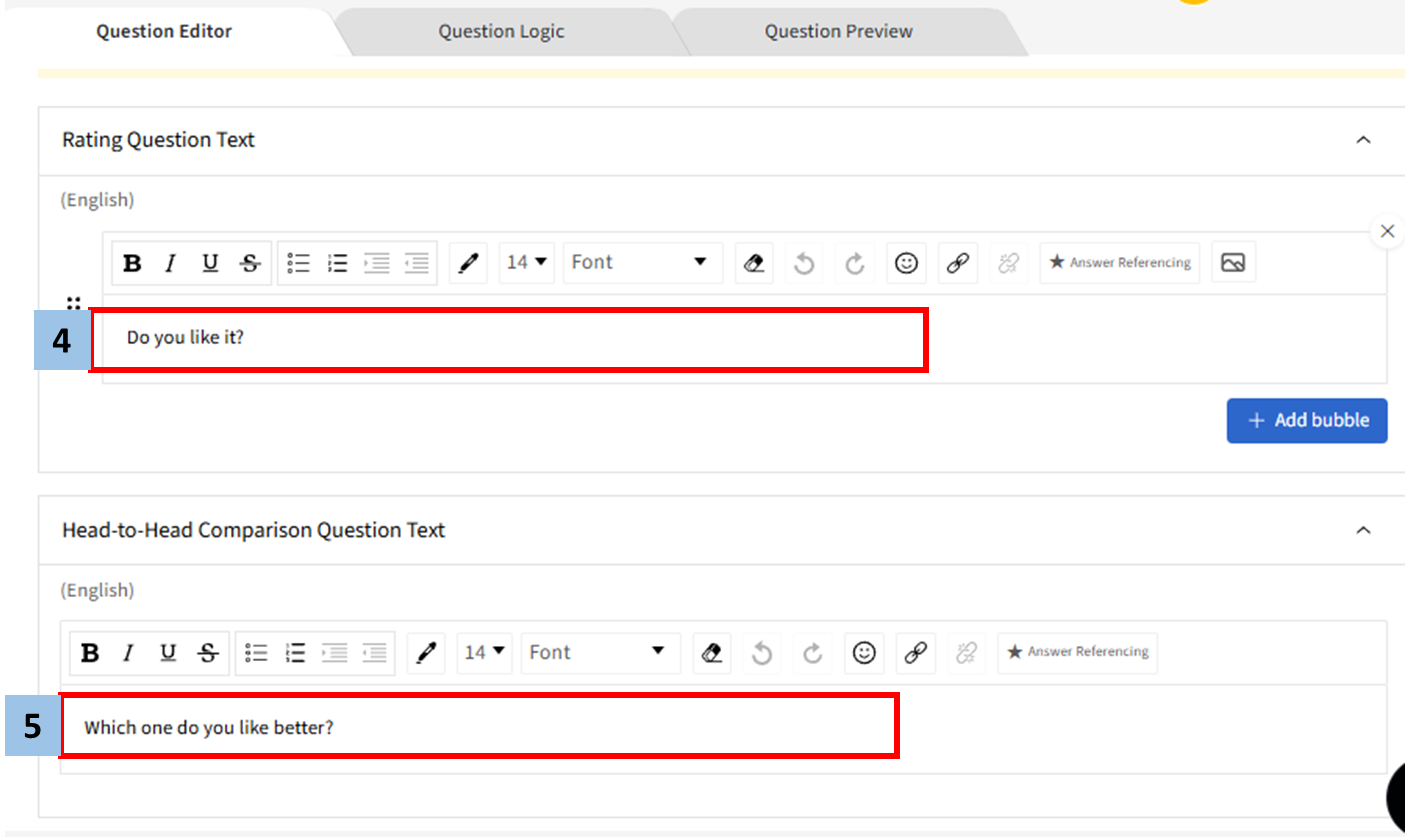Open the Question Preview tab
Viewport: 1405px width, 837px height.
click(838, 31)
